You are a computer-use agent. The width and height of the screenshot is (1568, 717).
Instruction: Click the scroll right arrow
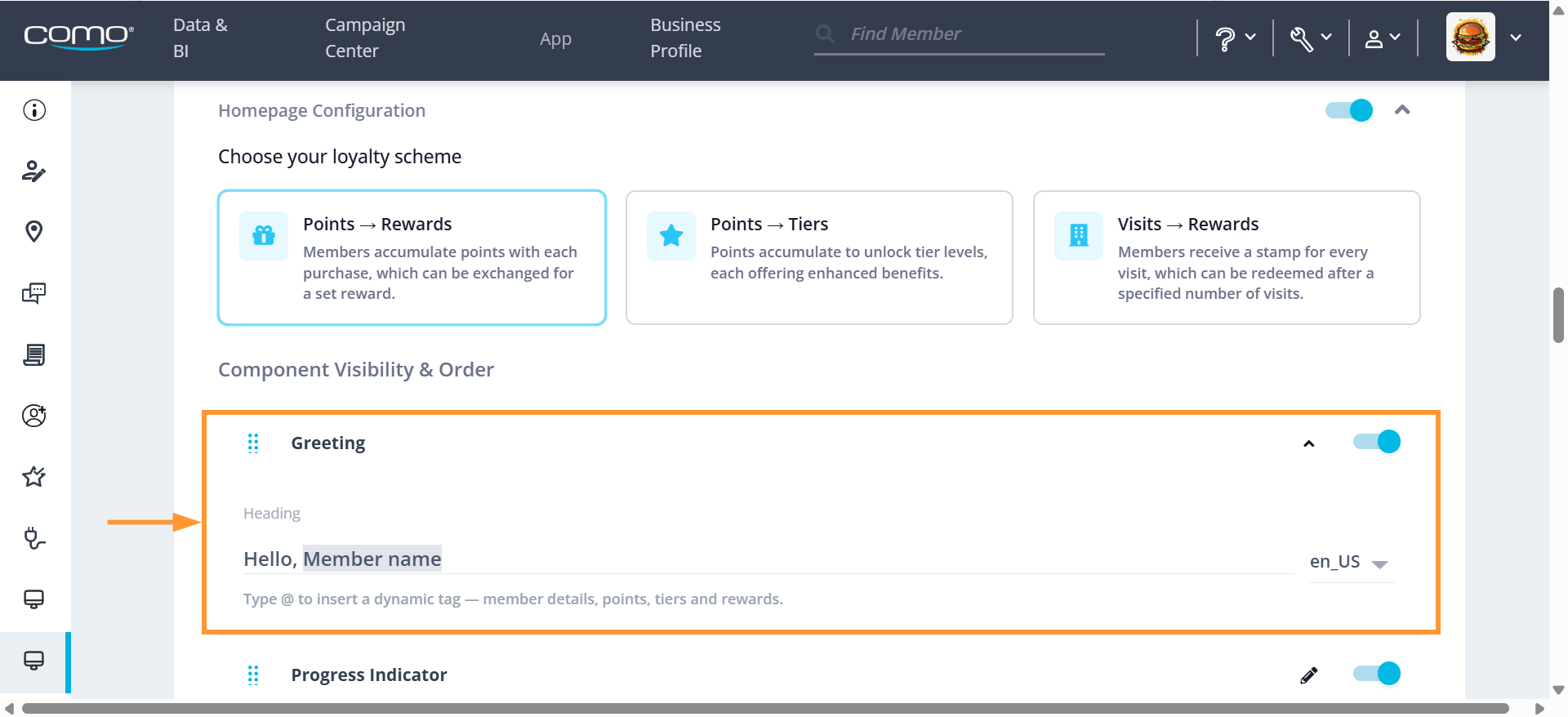point(1539,708)
